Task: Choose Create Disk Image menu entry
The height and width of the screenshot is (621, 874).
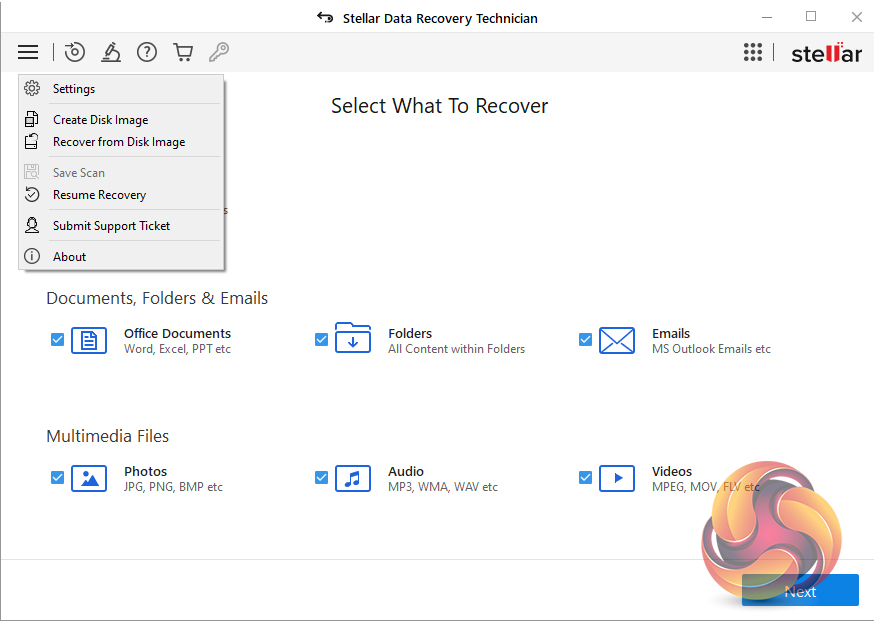Action: tap(122, 120)
